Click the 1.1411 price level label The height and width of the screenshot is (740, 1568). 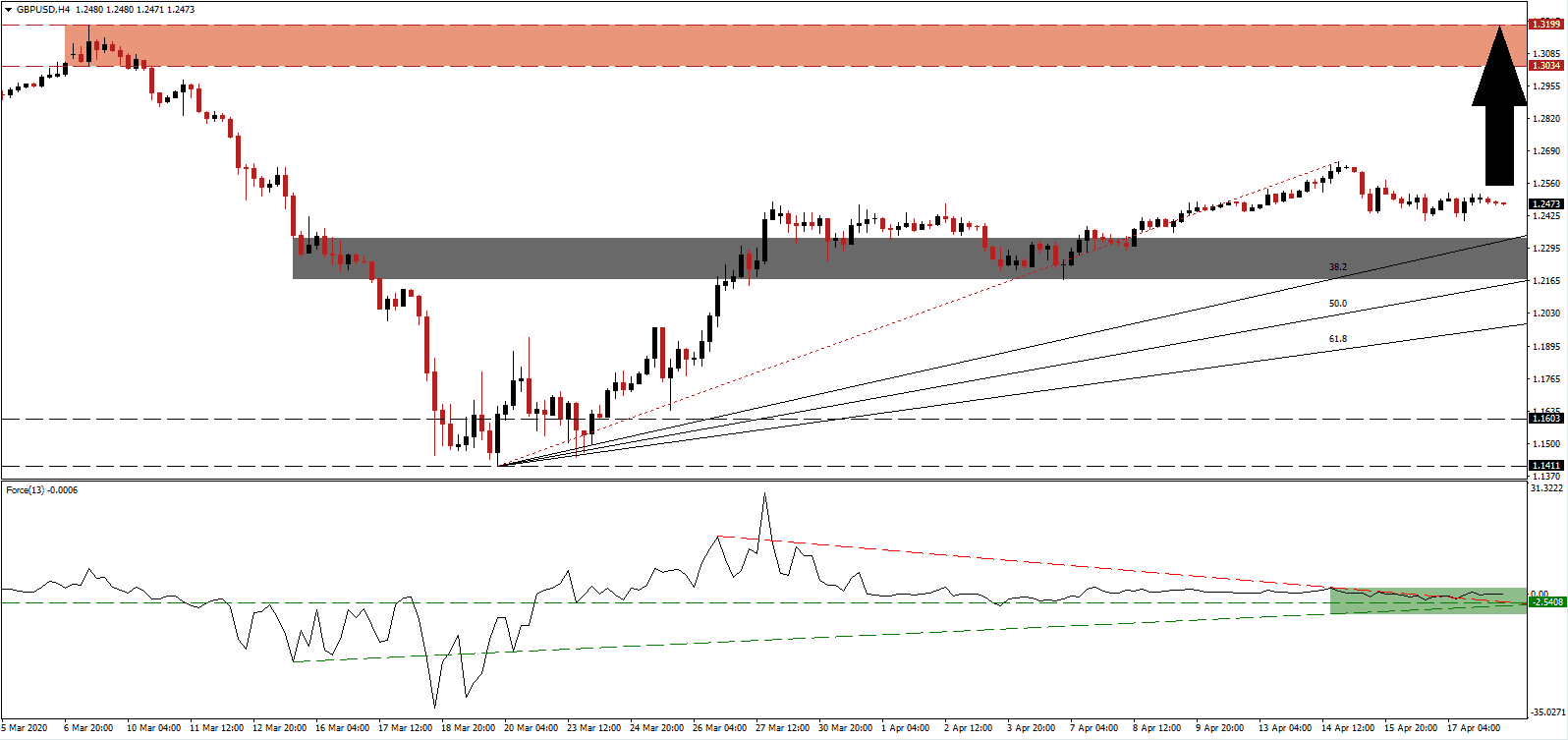click(x=1546, y=466)
